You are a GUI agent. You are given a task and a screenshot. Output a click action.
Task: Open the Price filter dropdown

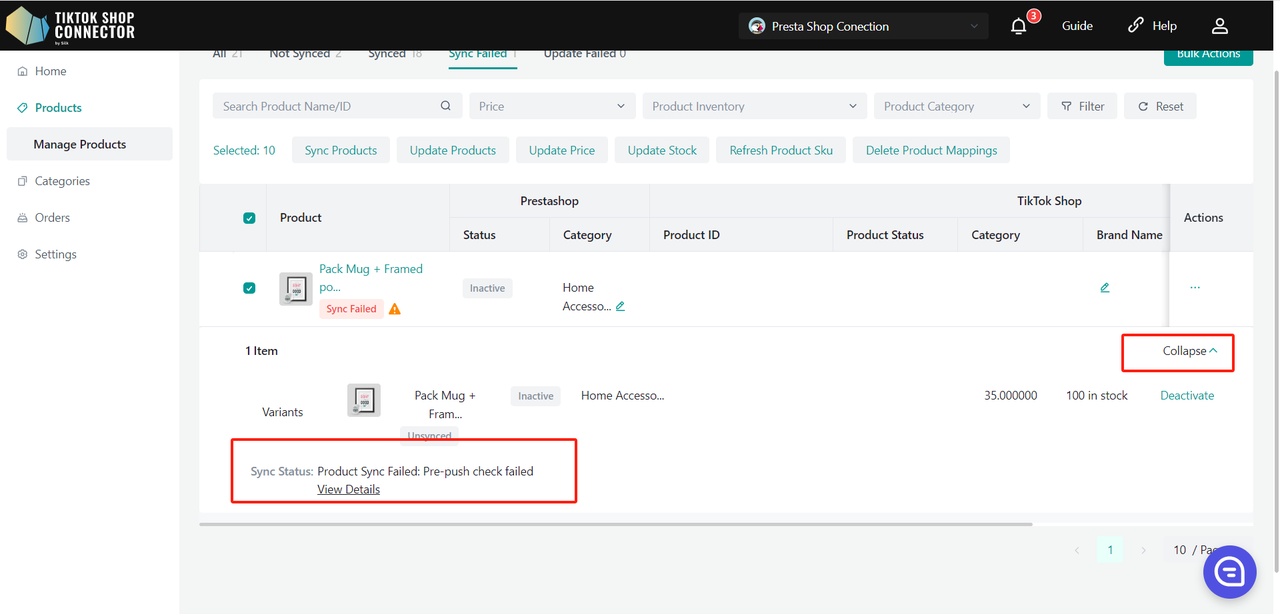pos(552,106)
